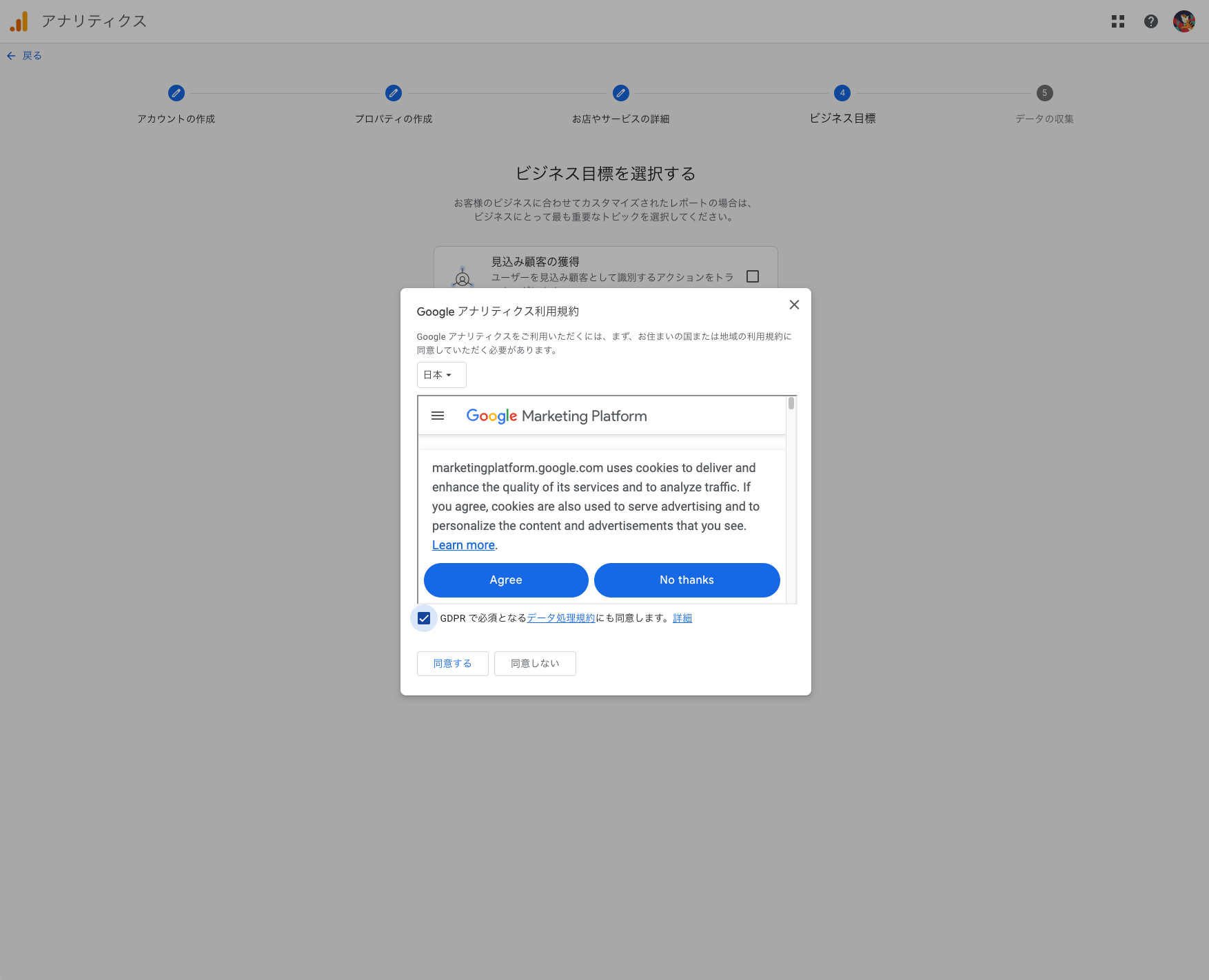The width and height of the screenshot is (1209, 980).
Task: Open the Analytics help menu
Action: click(1151, 21)
